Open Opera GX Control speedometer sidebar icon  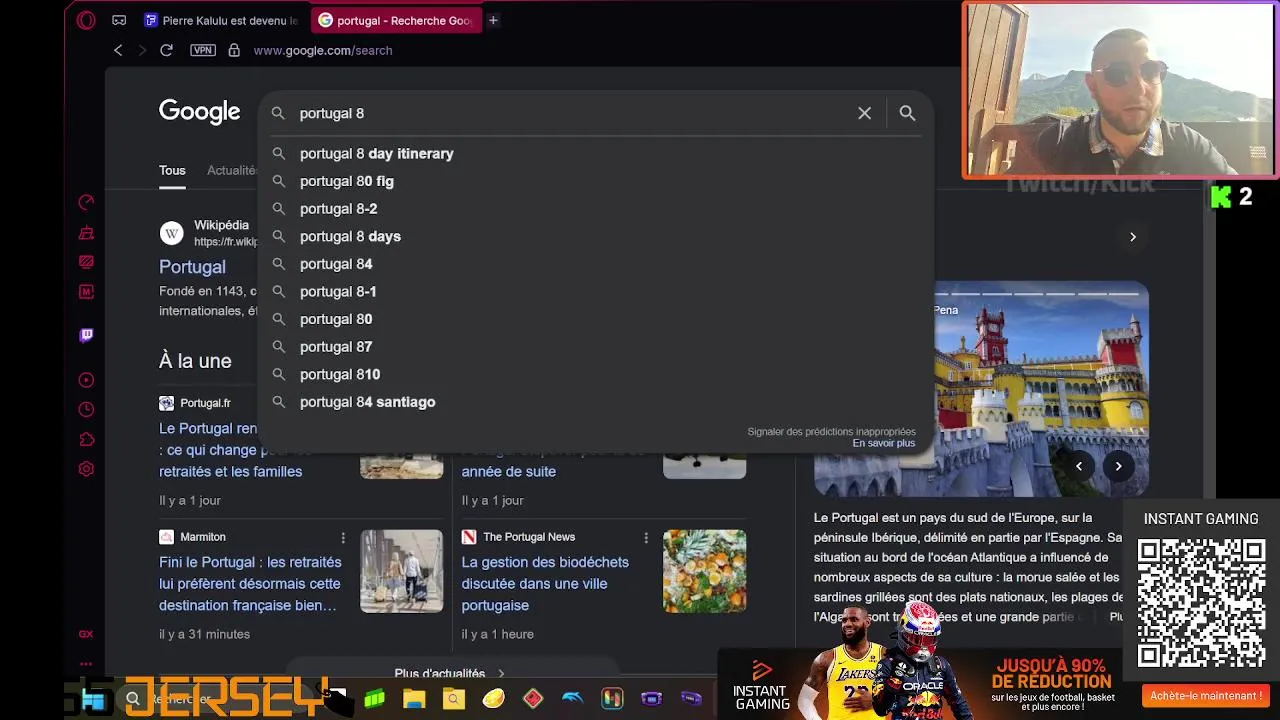(86, 203)
